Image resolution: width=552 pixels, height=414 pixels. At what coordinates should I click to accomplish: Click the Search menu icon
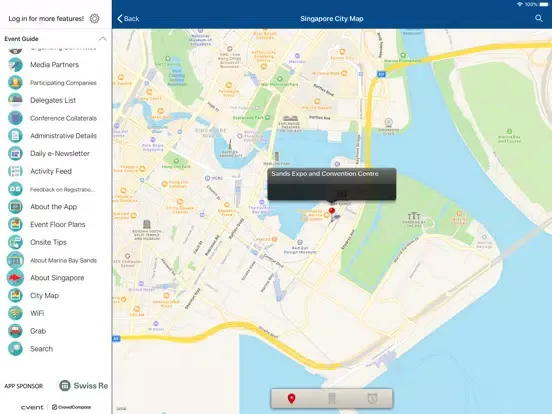click(x=15, y=349)
